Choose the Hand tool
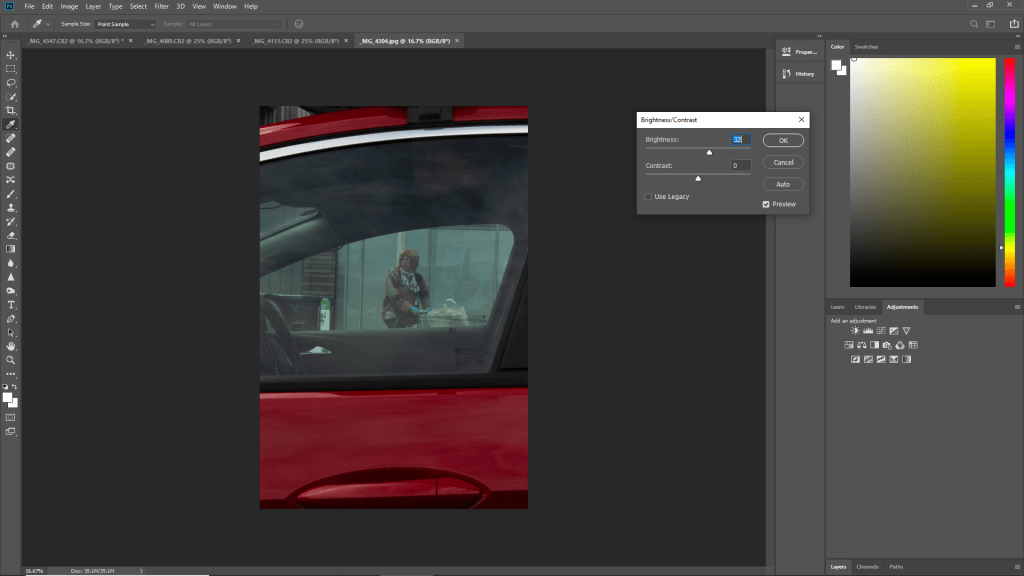 pyautogui.click(x=11, y=346)
